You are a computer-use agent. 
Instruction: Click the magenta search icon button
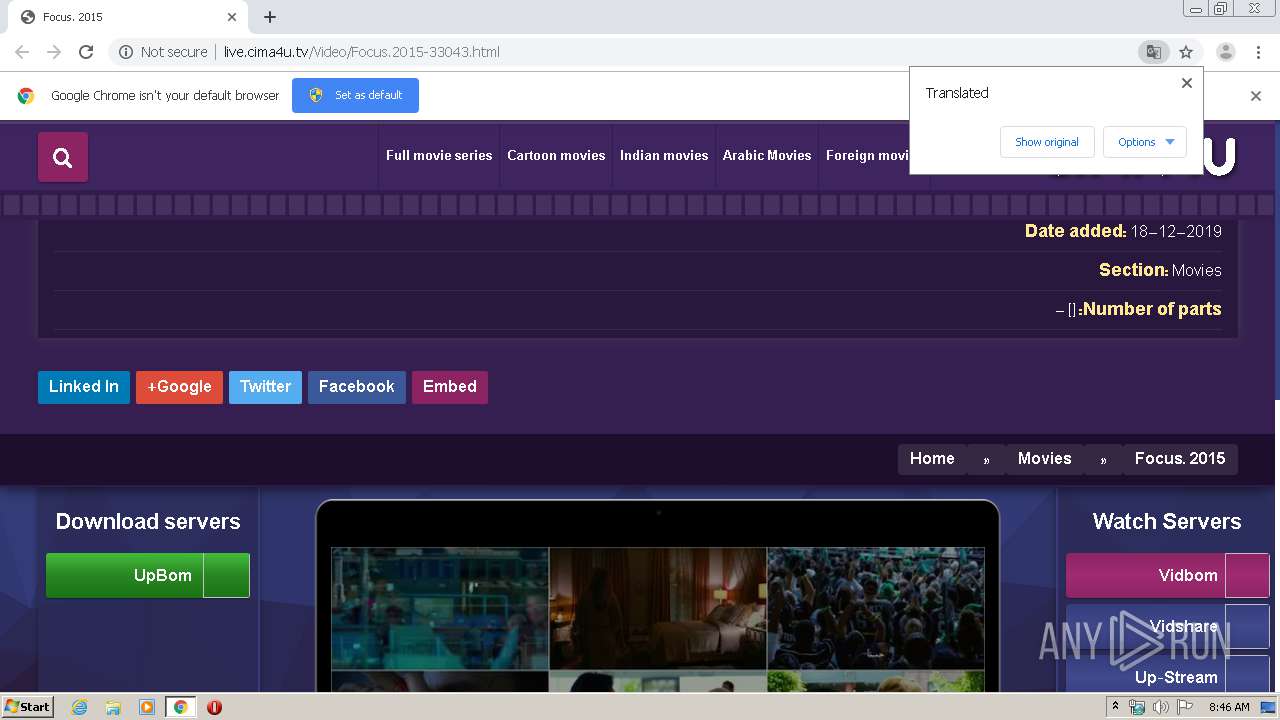click(63, 157)
